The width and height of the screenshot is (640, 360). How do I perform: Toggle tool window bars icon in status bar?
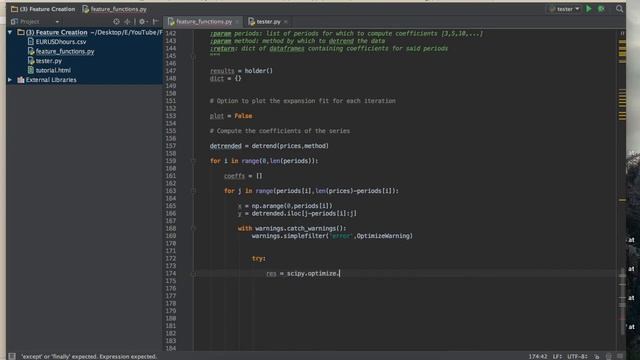pos(12,356)
